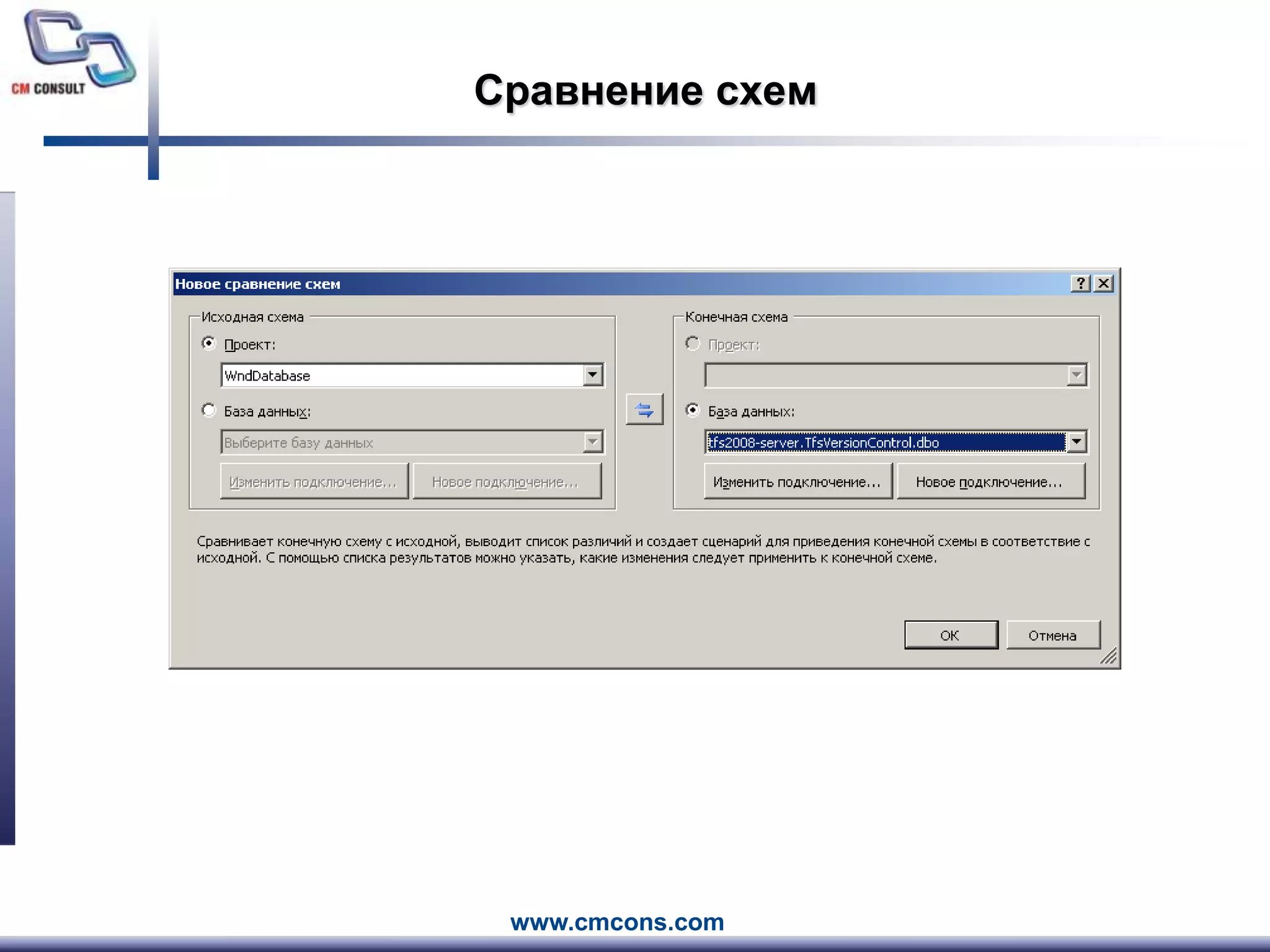Select the База данных radio under Исходная схема

click(x=209, y=410)
